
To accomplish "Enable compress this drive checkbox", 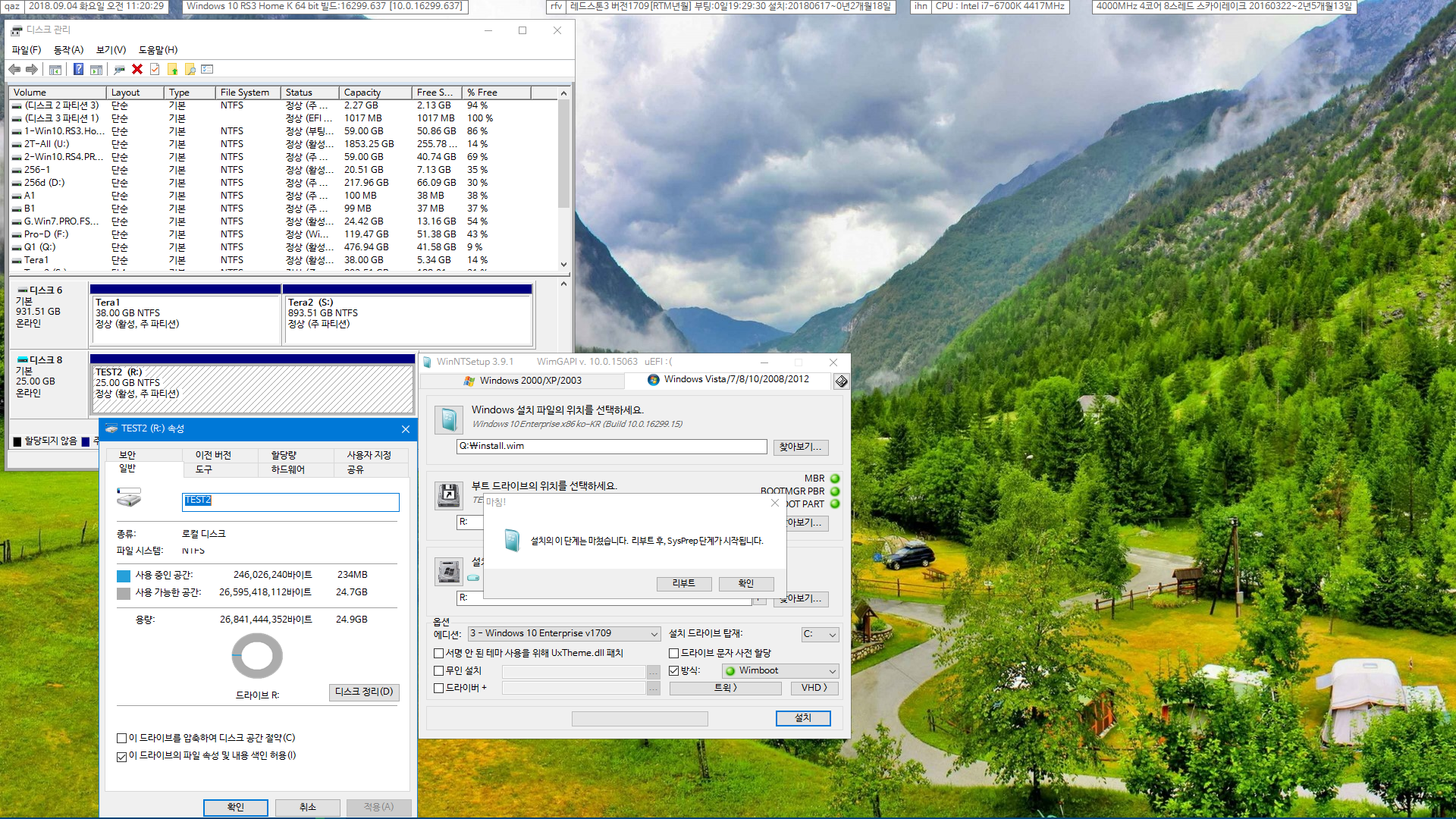I will [121, 739].
